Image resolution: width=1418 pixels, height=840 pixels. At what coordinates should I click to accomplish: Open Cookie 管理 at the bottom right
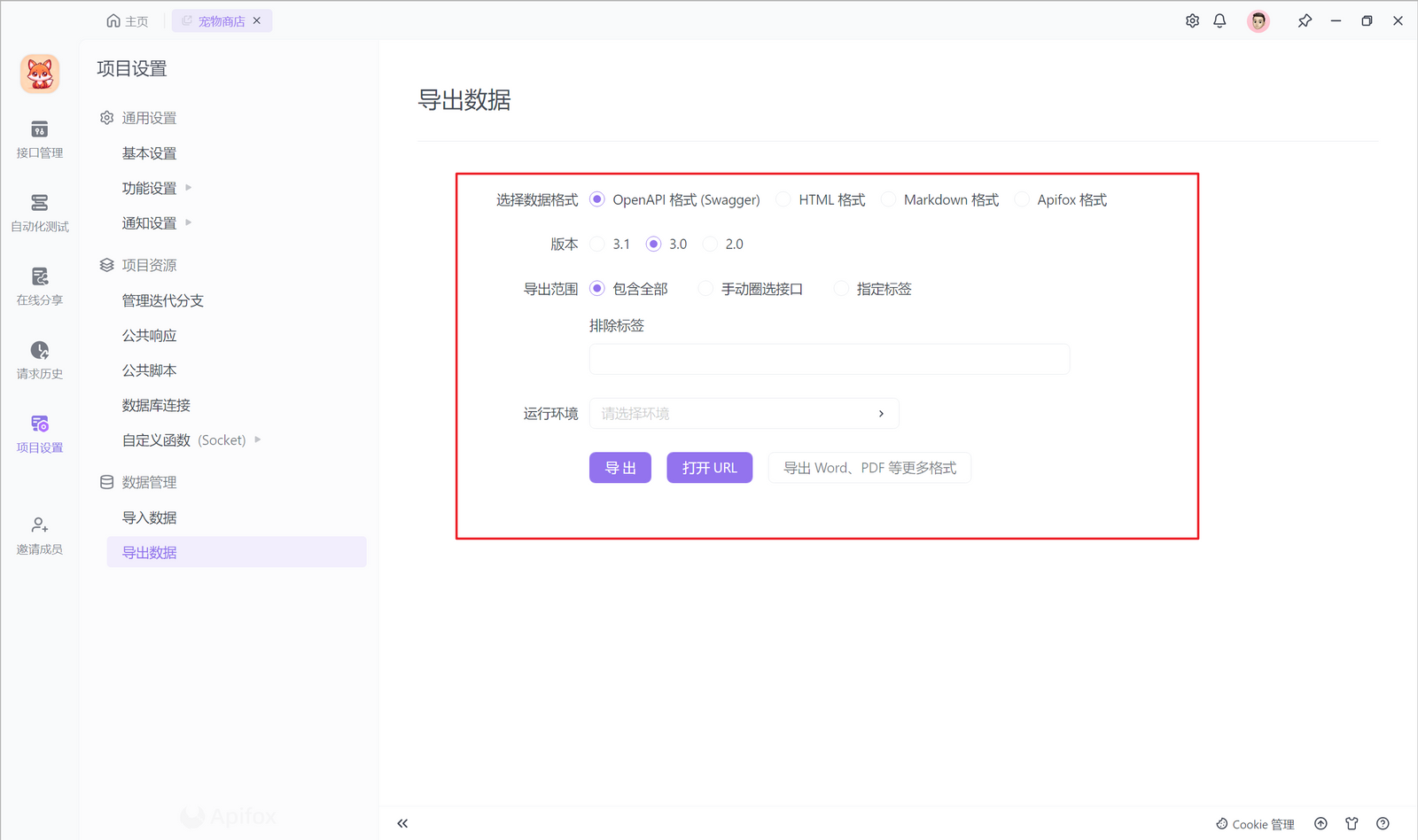[1255, 823]
